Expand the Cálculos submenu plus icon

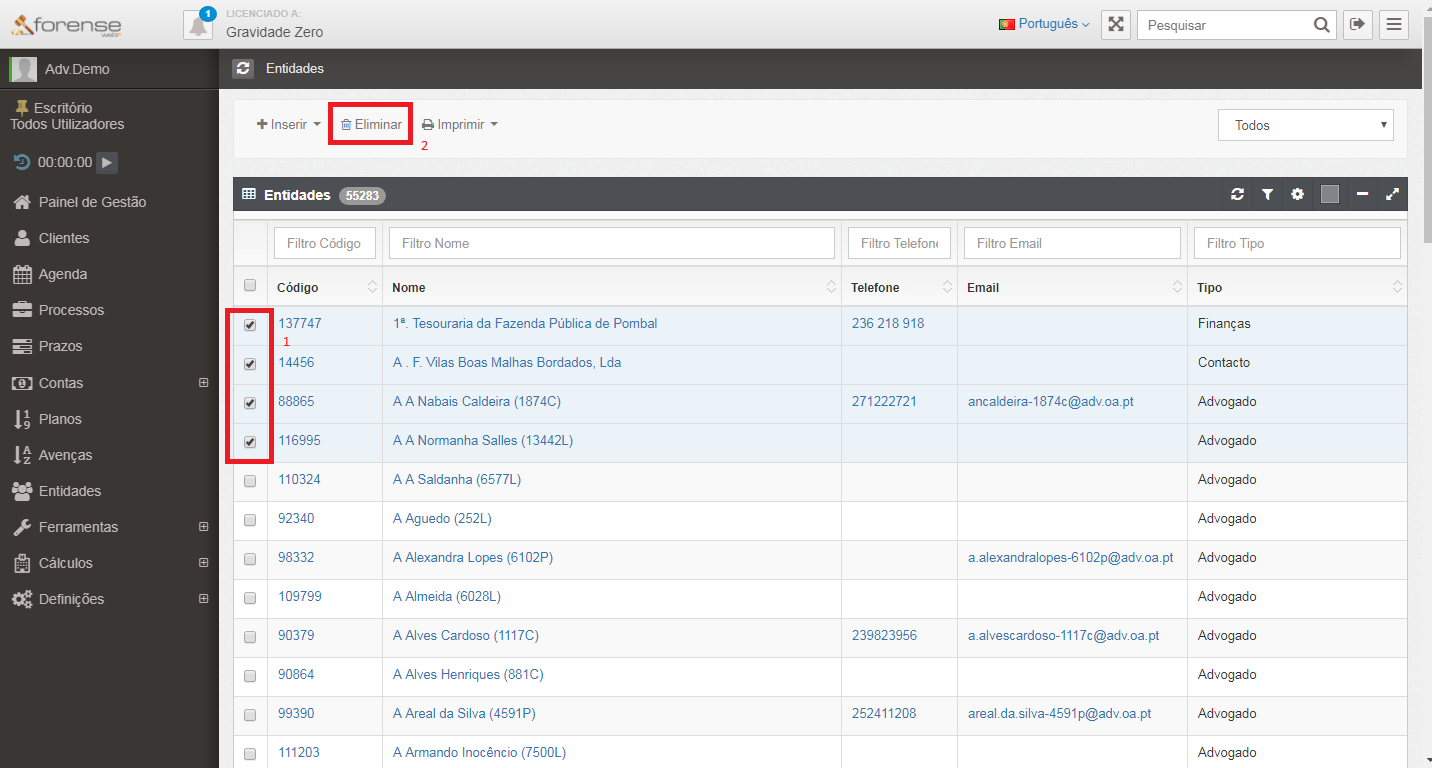(x=204, y=563)
